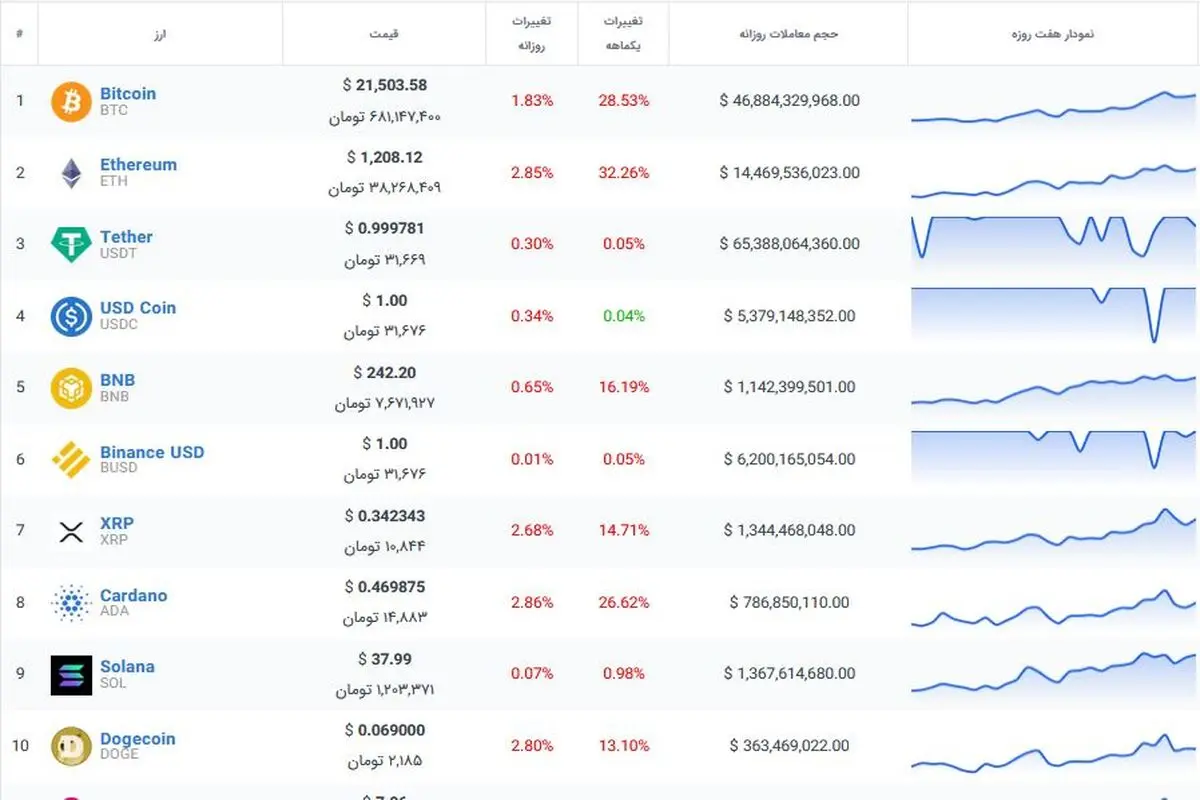The height and width of the screenshot is (800, 1200).
Task: Open the Cardano coin link
Action: 134,595
